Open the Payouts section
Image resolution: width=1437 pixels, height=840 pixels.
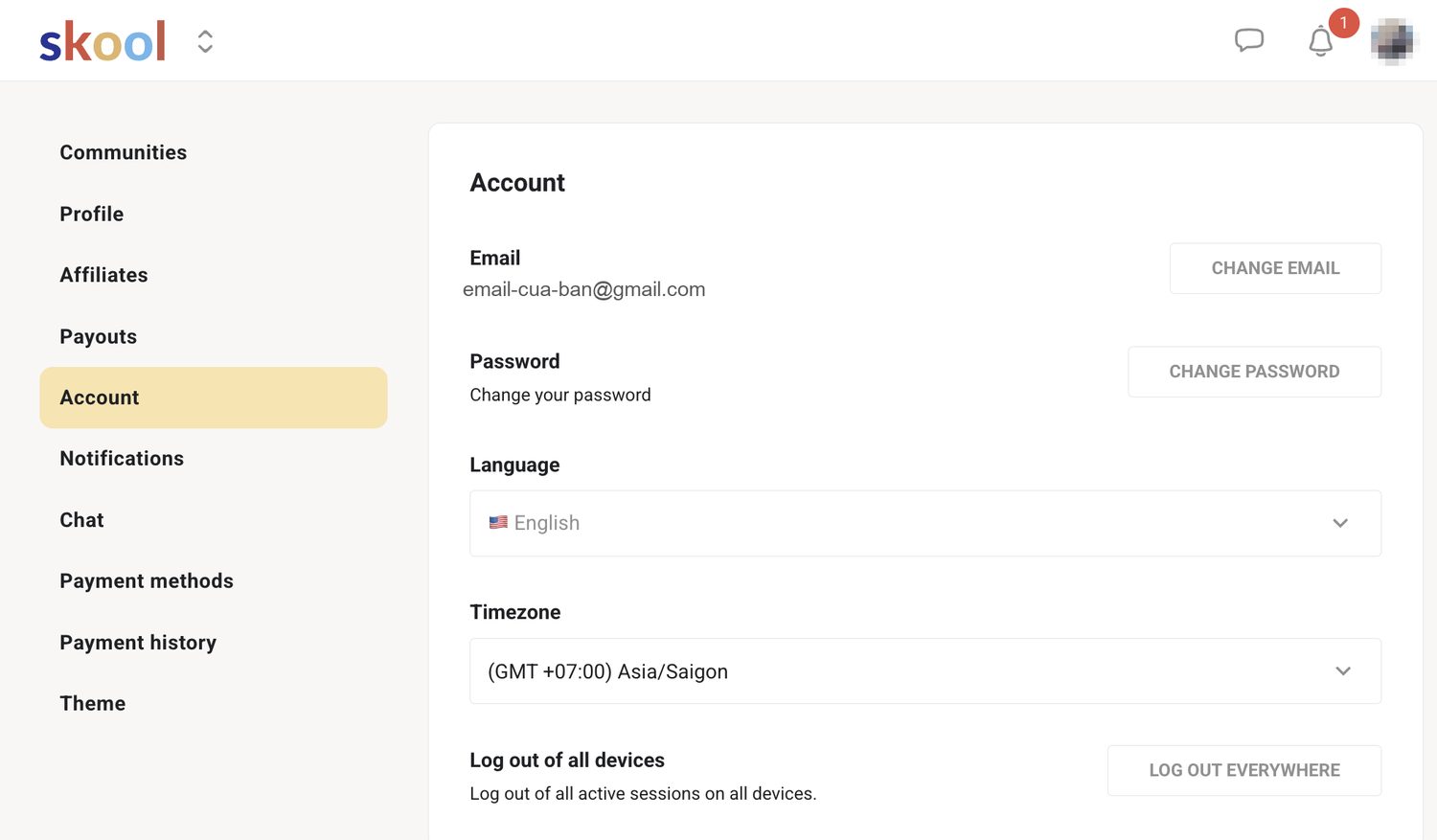99,336
